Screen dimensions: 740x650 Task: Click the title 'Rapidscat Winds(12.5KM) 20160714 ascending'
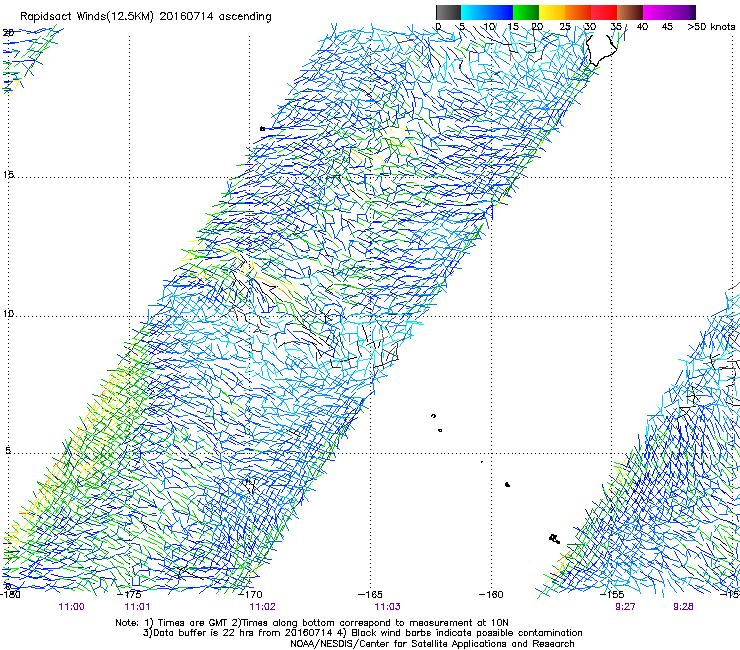[146, 17]
